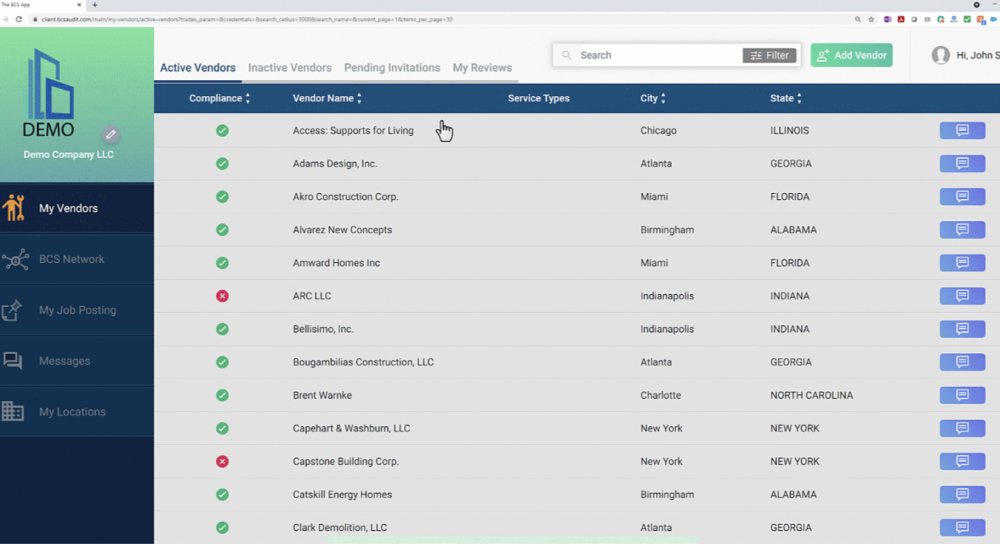Sort by Vendor Name column arrows
This screenshot has width=1000, height=544.
pyautogui.click(x=359, y=98)
